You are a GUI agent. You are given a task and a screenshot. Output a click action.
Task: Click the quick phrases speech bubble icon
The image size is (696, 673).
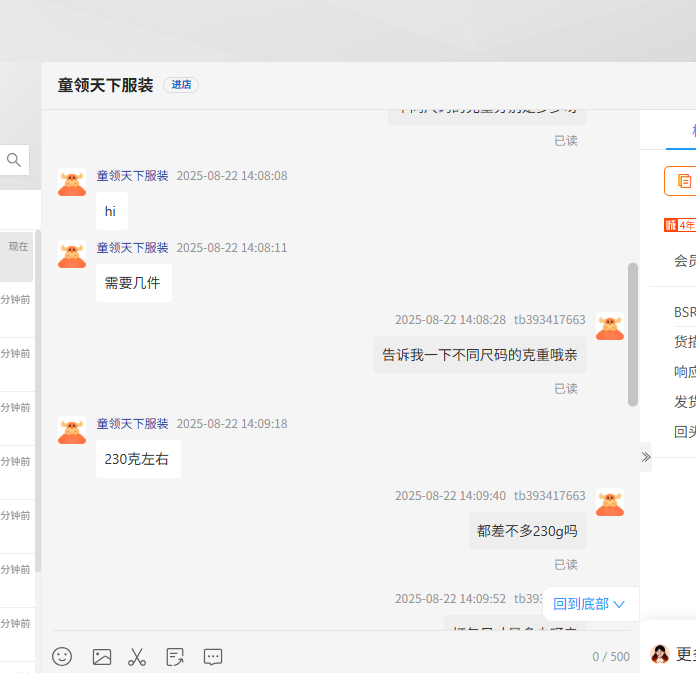213,657
